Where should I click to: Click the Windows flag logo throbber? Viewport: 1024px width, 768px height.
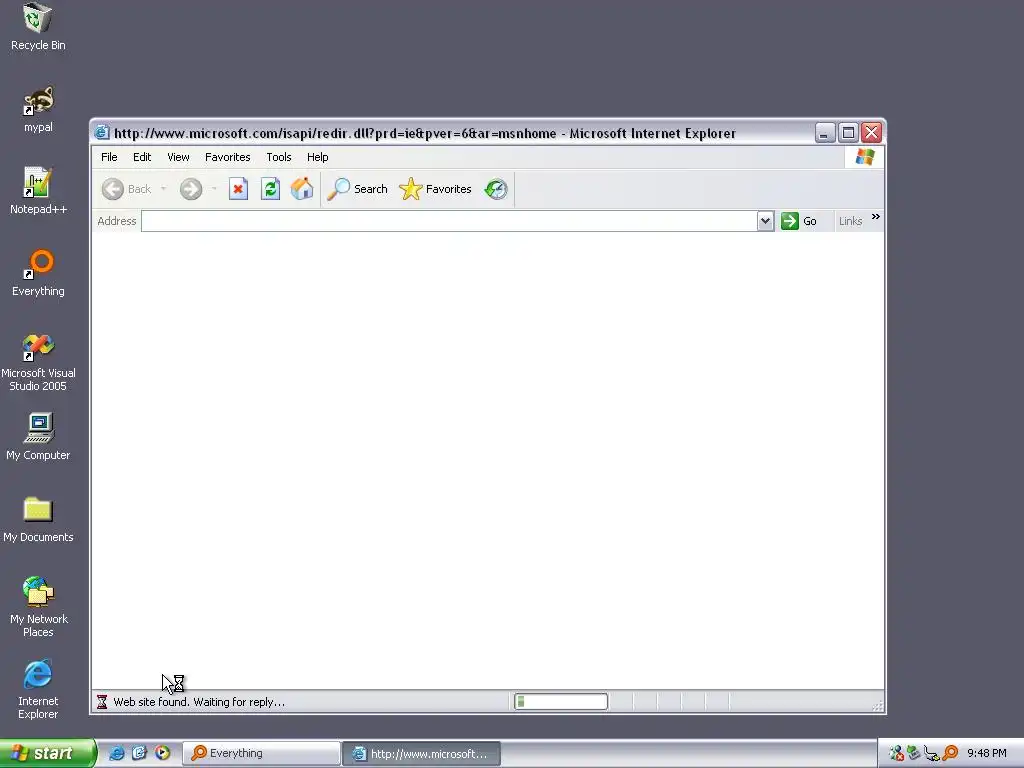[x=865, y=157]
